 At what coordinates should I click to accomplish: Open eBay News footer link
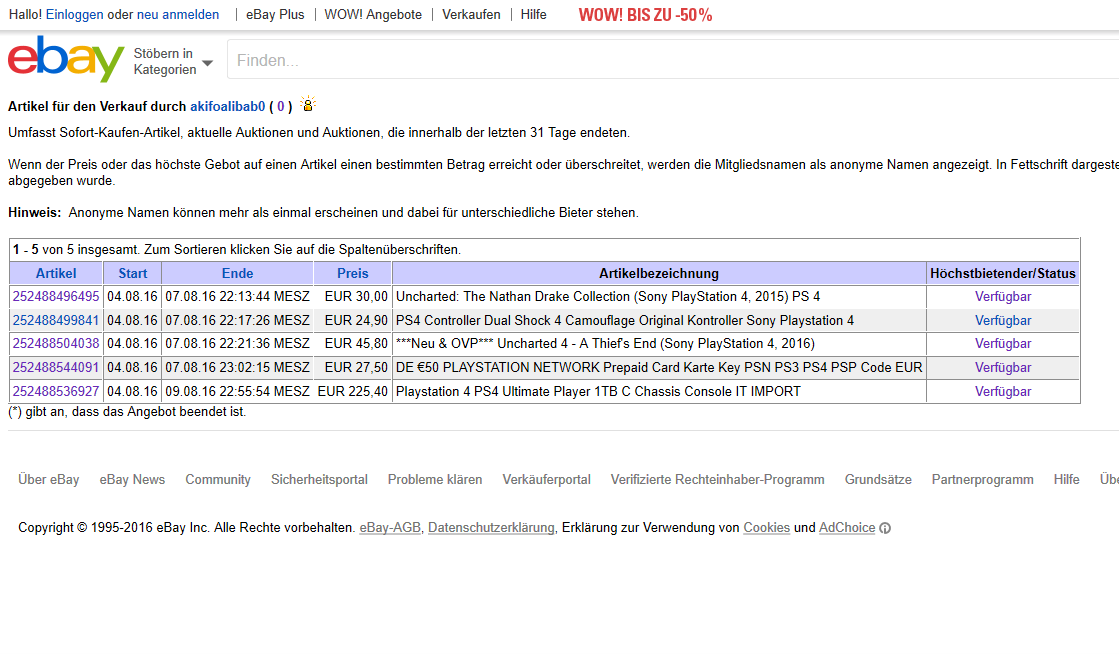132,480
